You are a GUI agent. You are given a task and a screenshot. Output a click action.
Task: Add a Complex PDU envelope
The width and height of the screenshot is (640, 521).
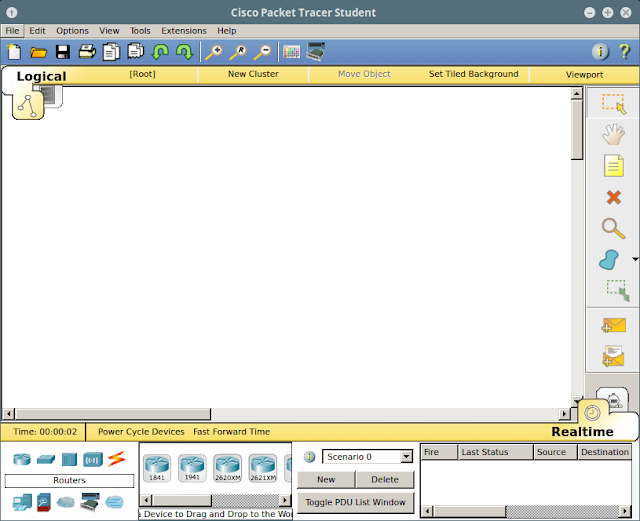(x=613, y=356)
